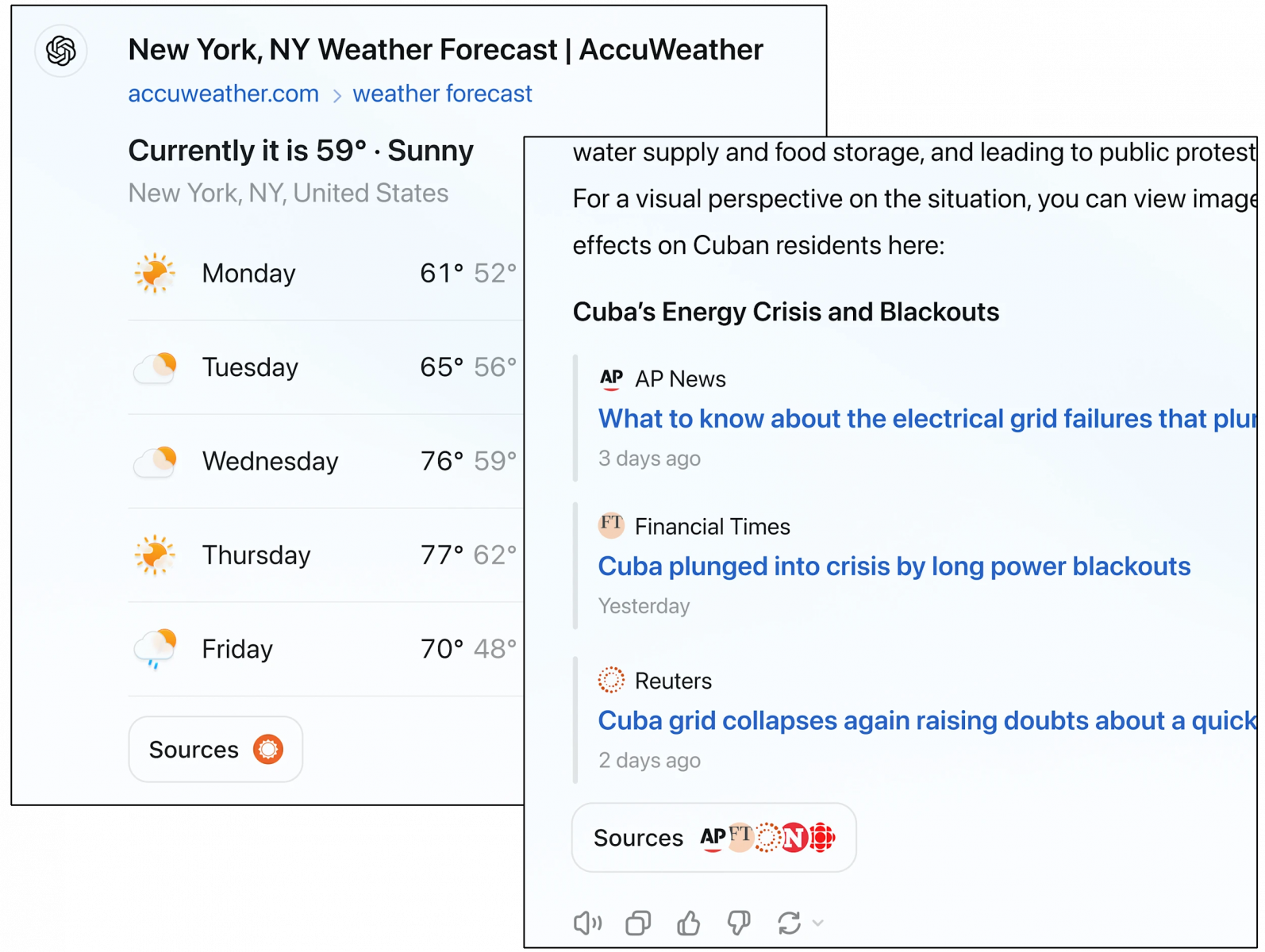1265x952 pixels.
Task: Open the weather Sources button
Action: [215, 750]
